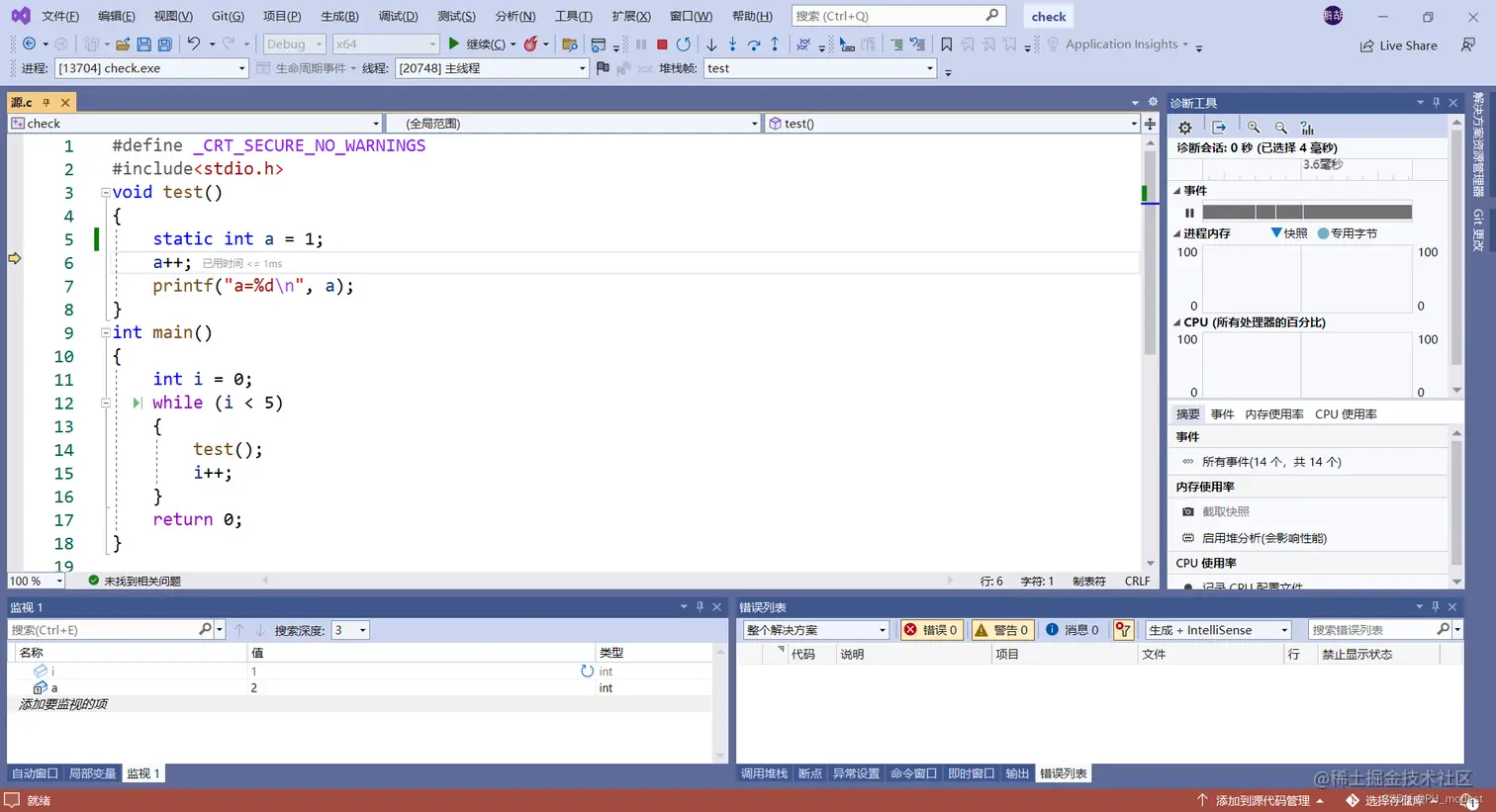Screen dimensions: 1496x812
Task: Open the thread [20748] dropdown
Action: (x=492, y=68)
